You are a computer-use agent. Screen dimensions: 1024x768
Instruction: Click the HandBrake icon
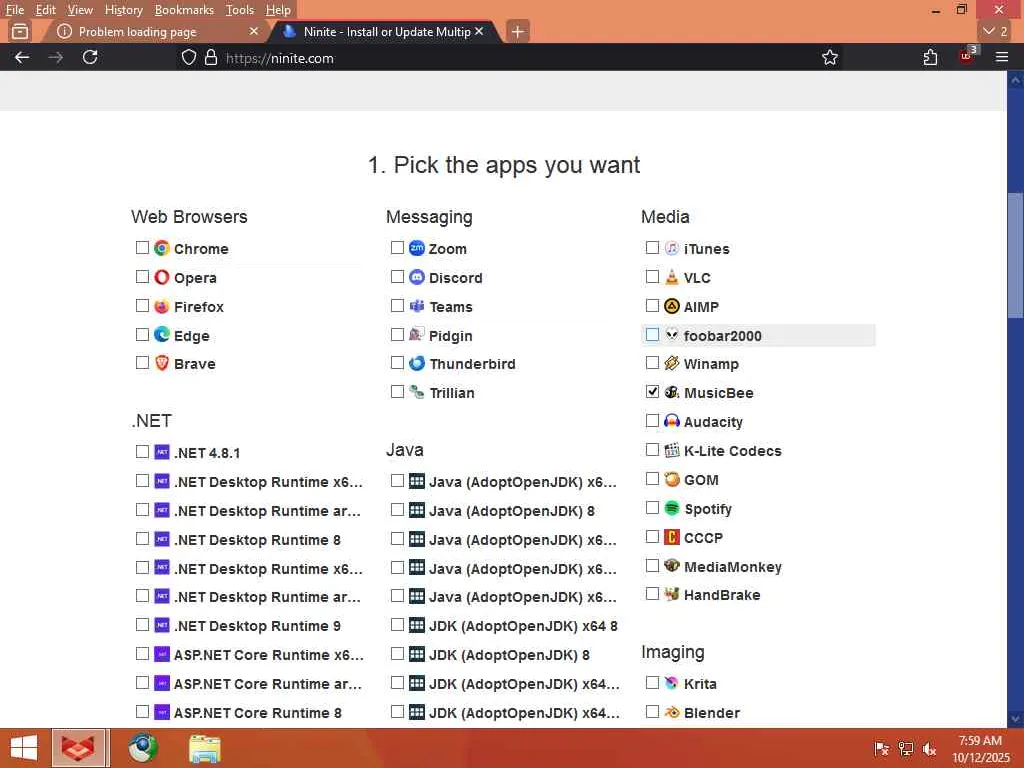tap(671, 594)
